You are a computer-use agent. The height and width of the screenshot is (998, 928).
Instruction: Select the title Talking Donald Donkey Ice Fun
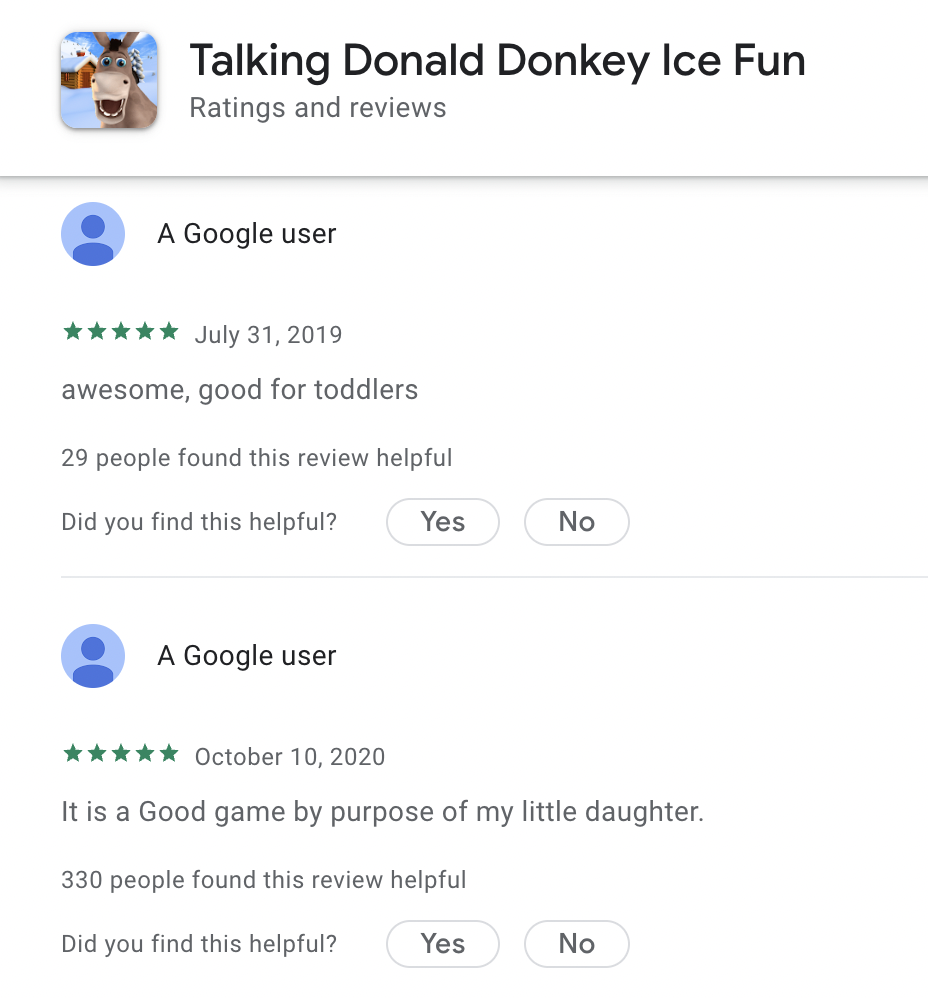coord(497,60)
